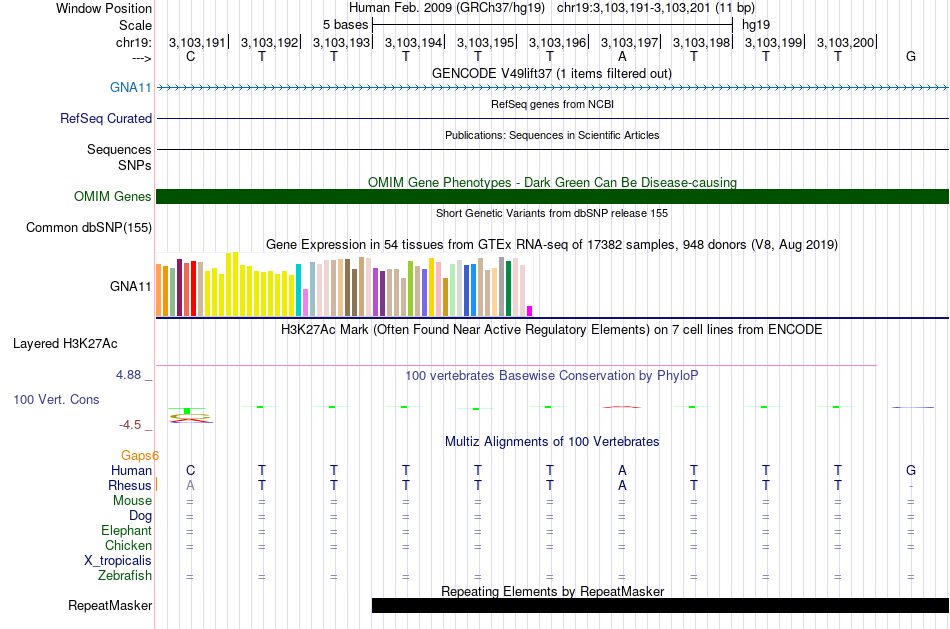The width and height of the screenshot is (950, 629).
Task: Click the H3K27Ac Mark track title
Action: (551, 330)
